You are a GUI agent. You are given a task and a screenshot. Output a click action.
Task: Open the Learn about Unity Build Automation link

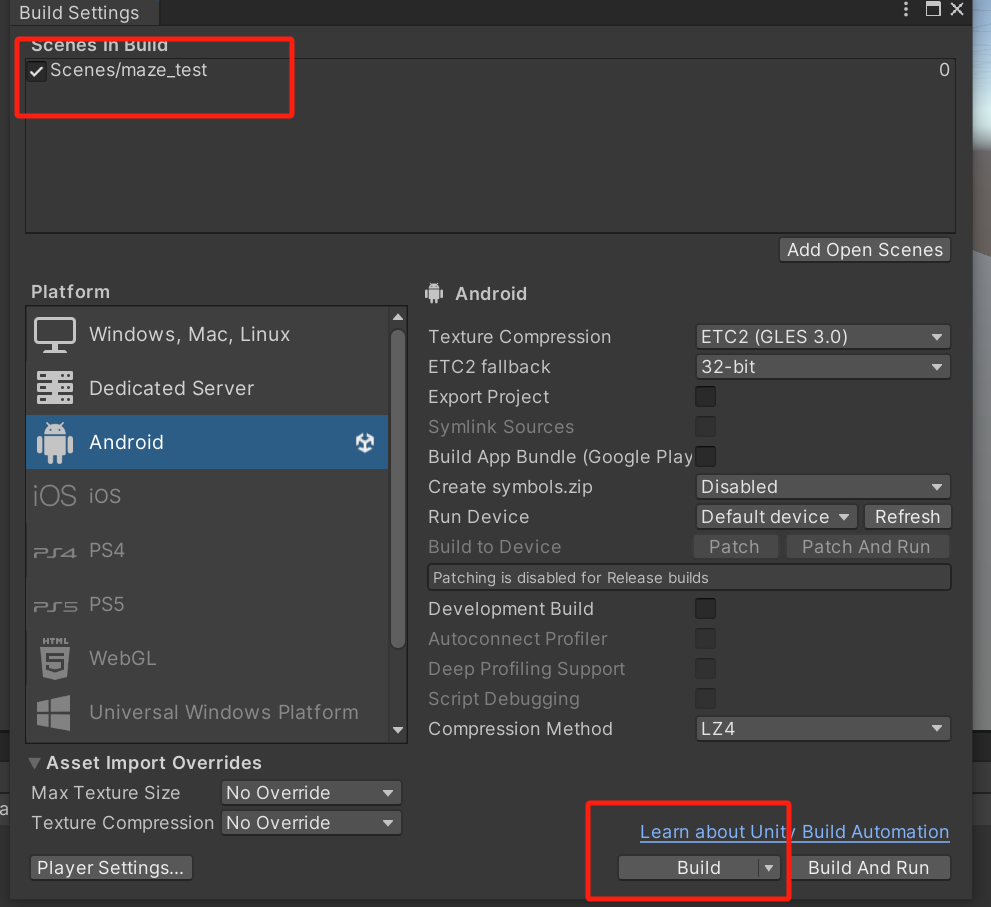(x=794, y=832)
